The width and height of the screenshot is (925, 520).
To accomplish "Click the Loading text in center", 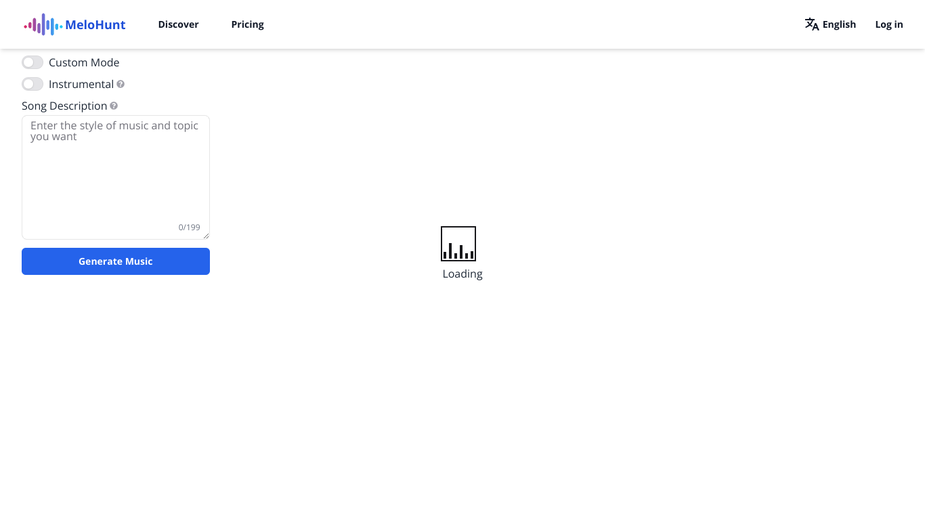I will pos(462,274).
